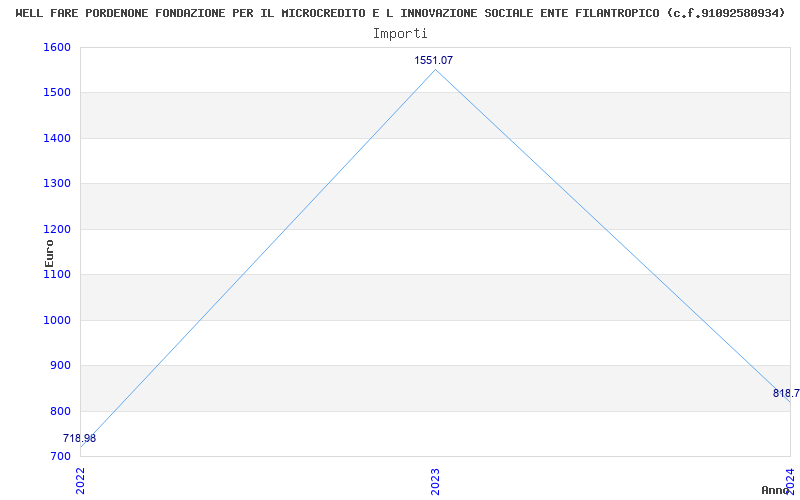Click the 1500 y-axis tick label

pyautogui.click(x=56, y=93)
